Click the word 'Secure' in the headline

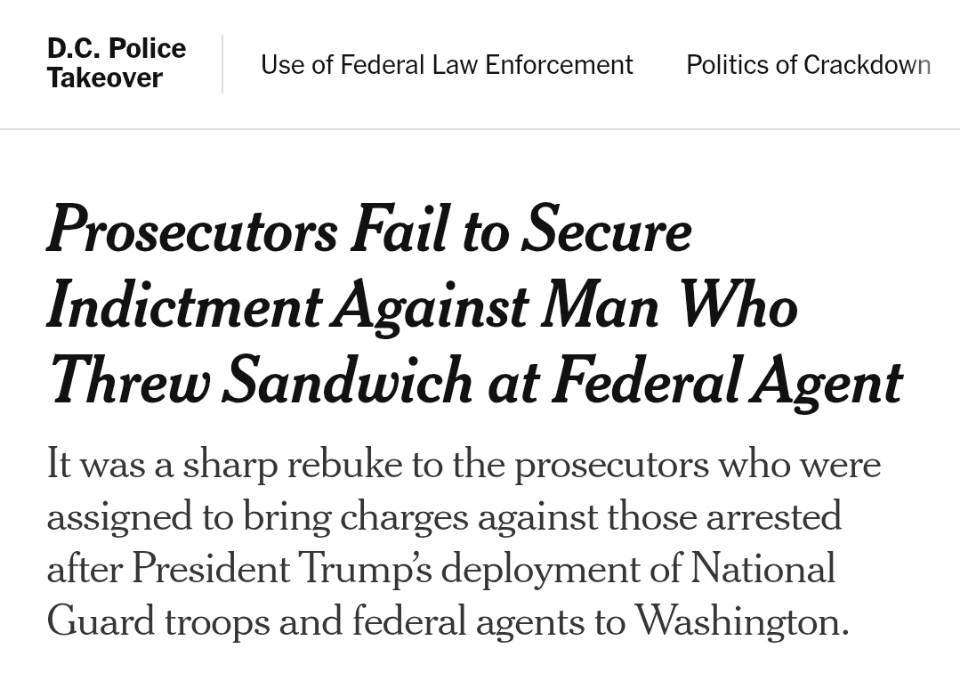coord(606,228)
